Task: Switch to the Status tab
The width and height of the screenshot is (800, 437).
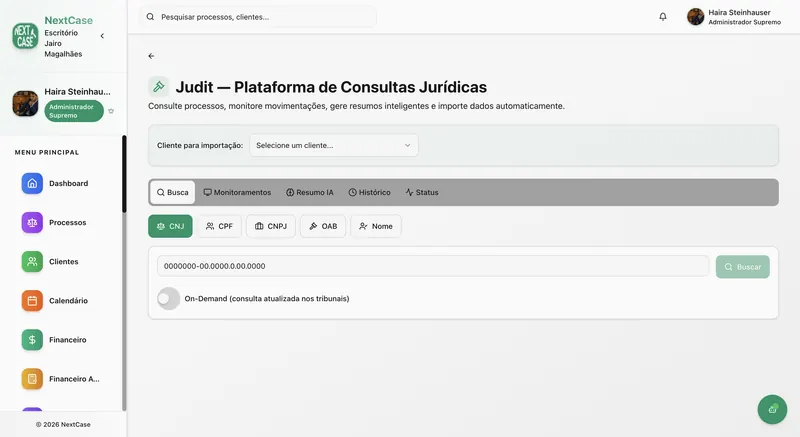Action: point(422,192)
